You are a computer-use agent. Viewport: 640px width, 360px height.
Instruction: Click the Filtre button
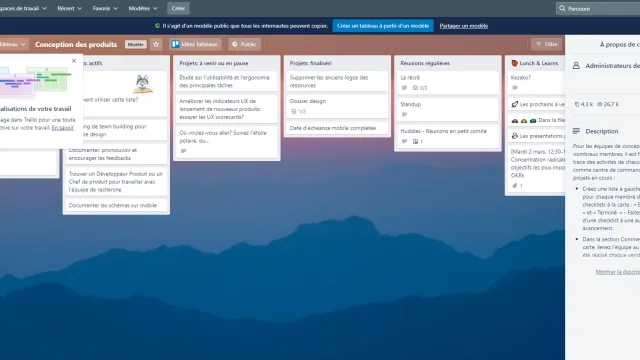[547, 44]
